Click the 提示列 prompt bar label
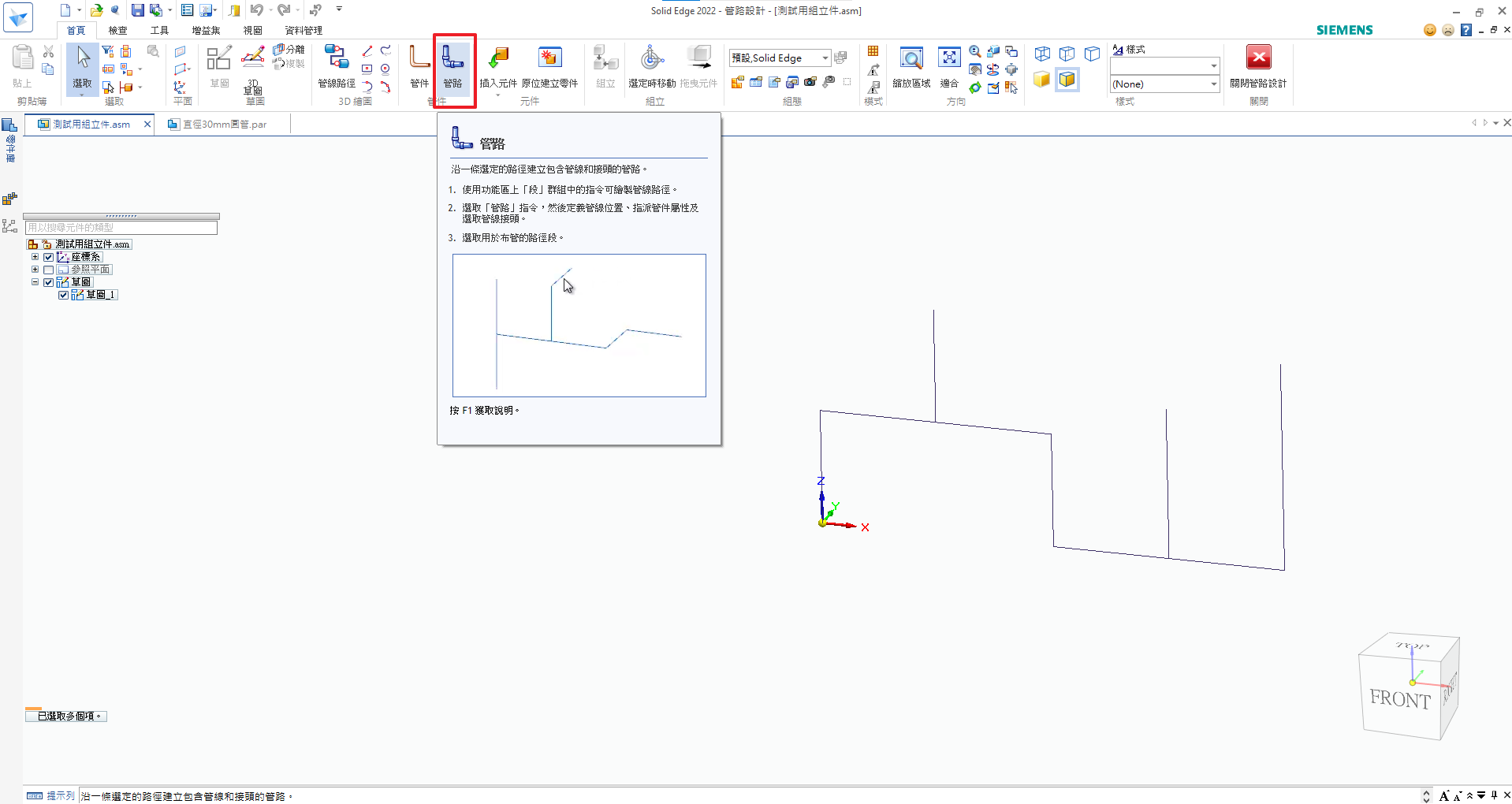The image size is (1512, 804). click(x=60, y=796)
